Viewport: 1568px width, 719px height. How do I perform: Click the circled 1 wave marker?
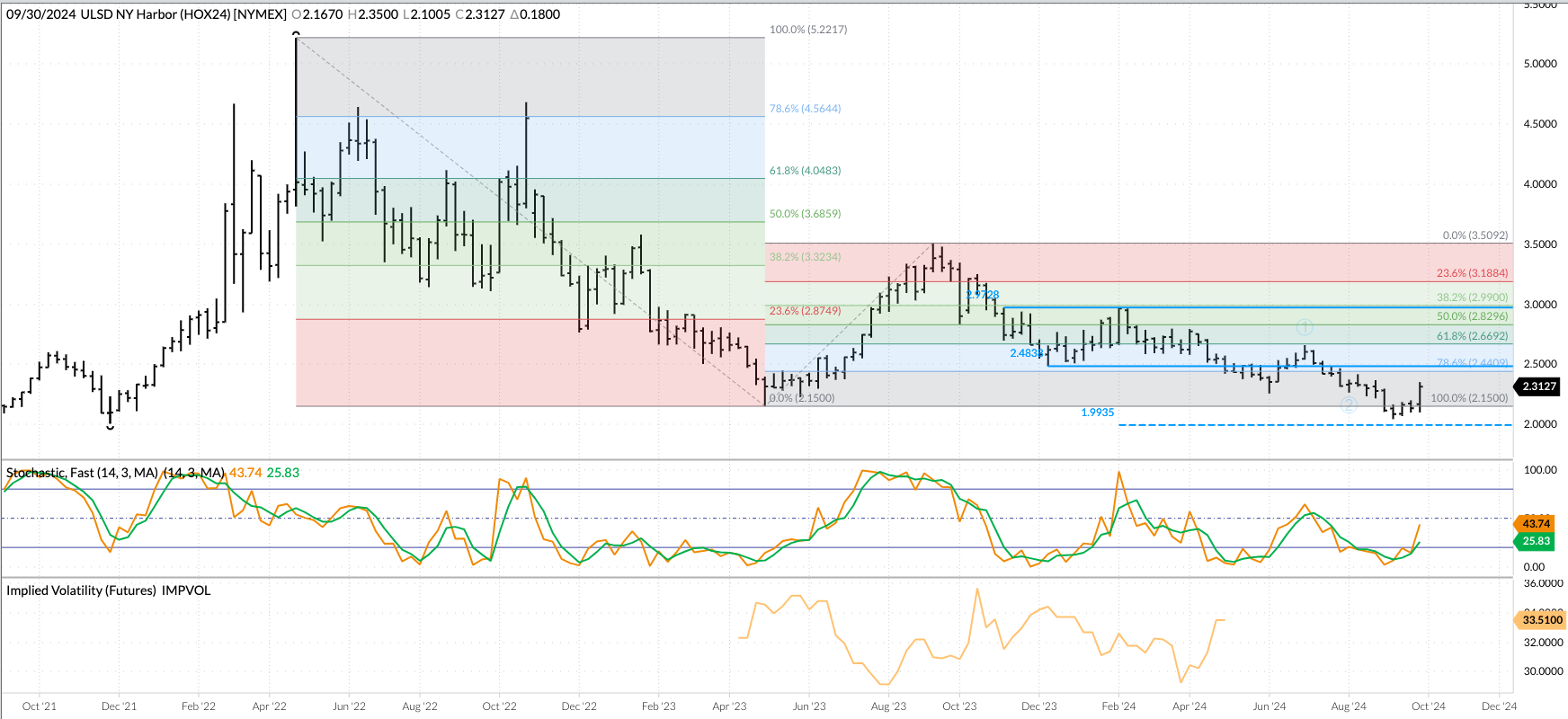point(1305,327)
